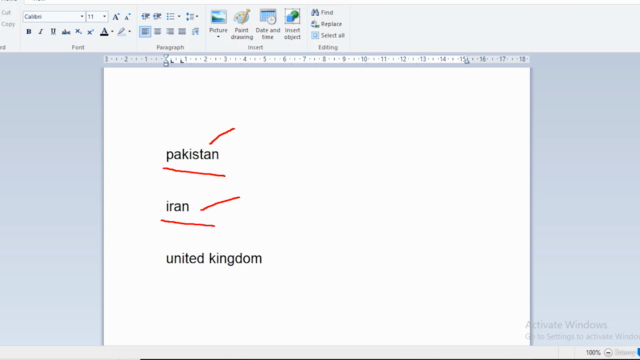This screenshot has width=640, height=360.
Task: Open Paragraph settings dialog icon
Action: click(x=195, y=31)
